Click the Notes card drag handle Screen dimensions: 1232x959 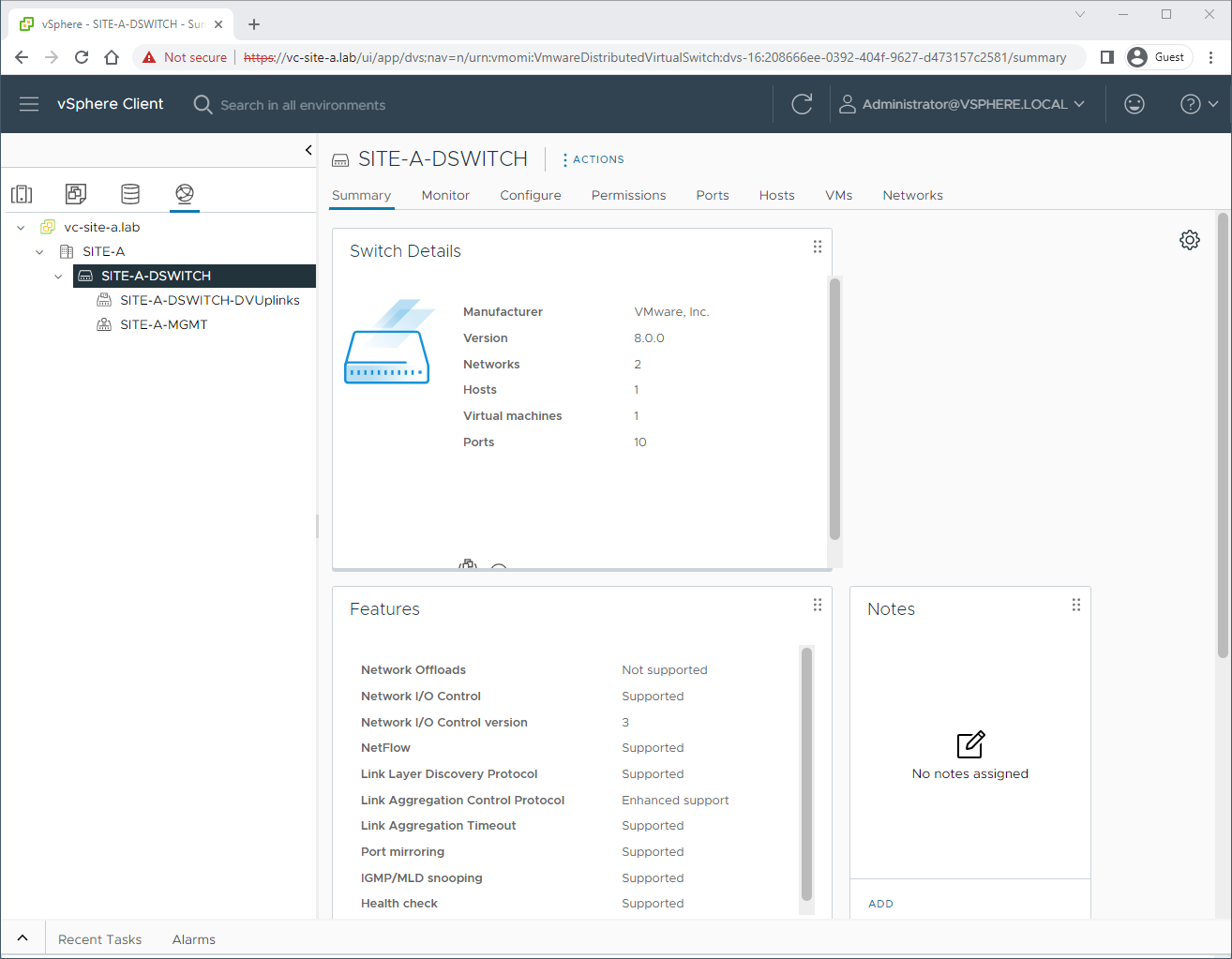[x=1076, y=605]
